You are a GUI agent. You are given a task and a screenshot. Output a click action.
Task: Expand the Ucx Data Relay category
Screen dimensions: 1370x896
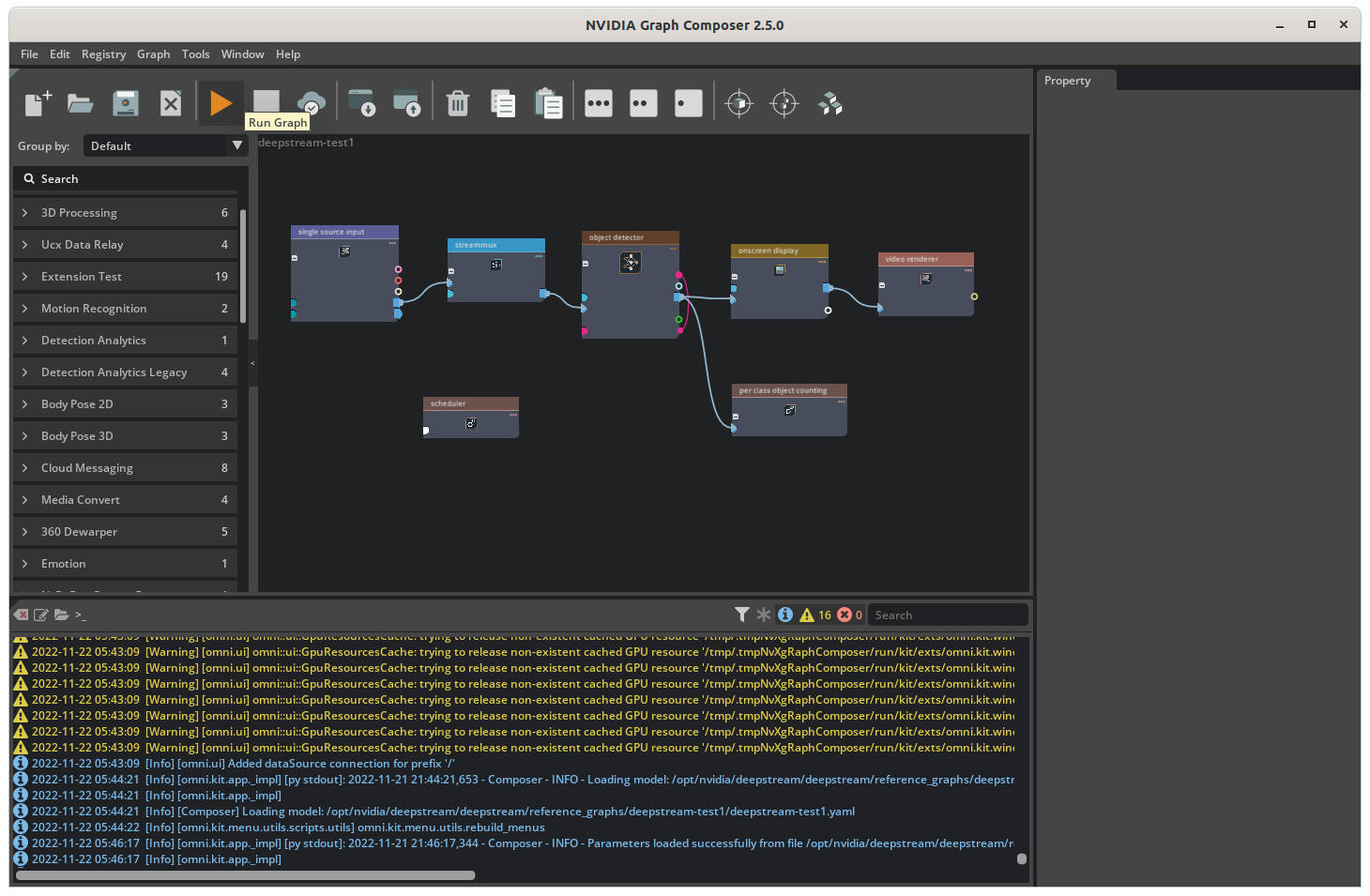point(125,245)
